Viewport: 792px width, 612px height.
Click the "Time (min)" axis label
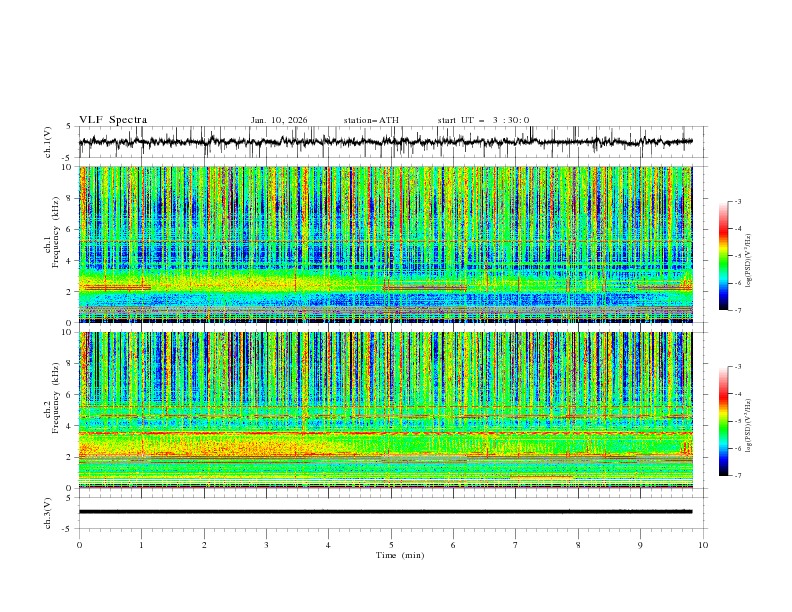400,555
